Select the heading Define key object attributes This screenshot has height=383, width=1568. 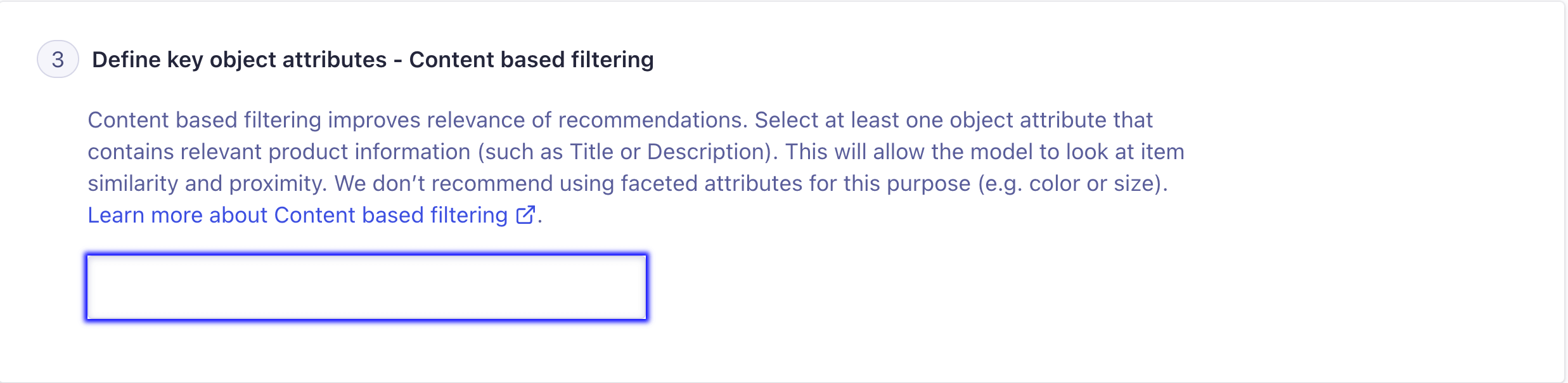tap(374, 60)
